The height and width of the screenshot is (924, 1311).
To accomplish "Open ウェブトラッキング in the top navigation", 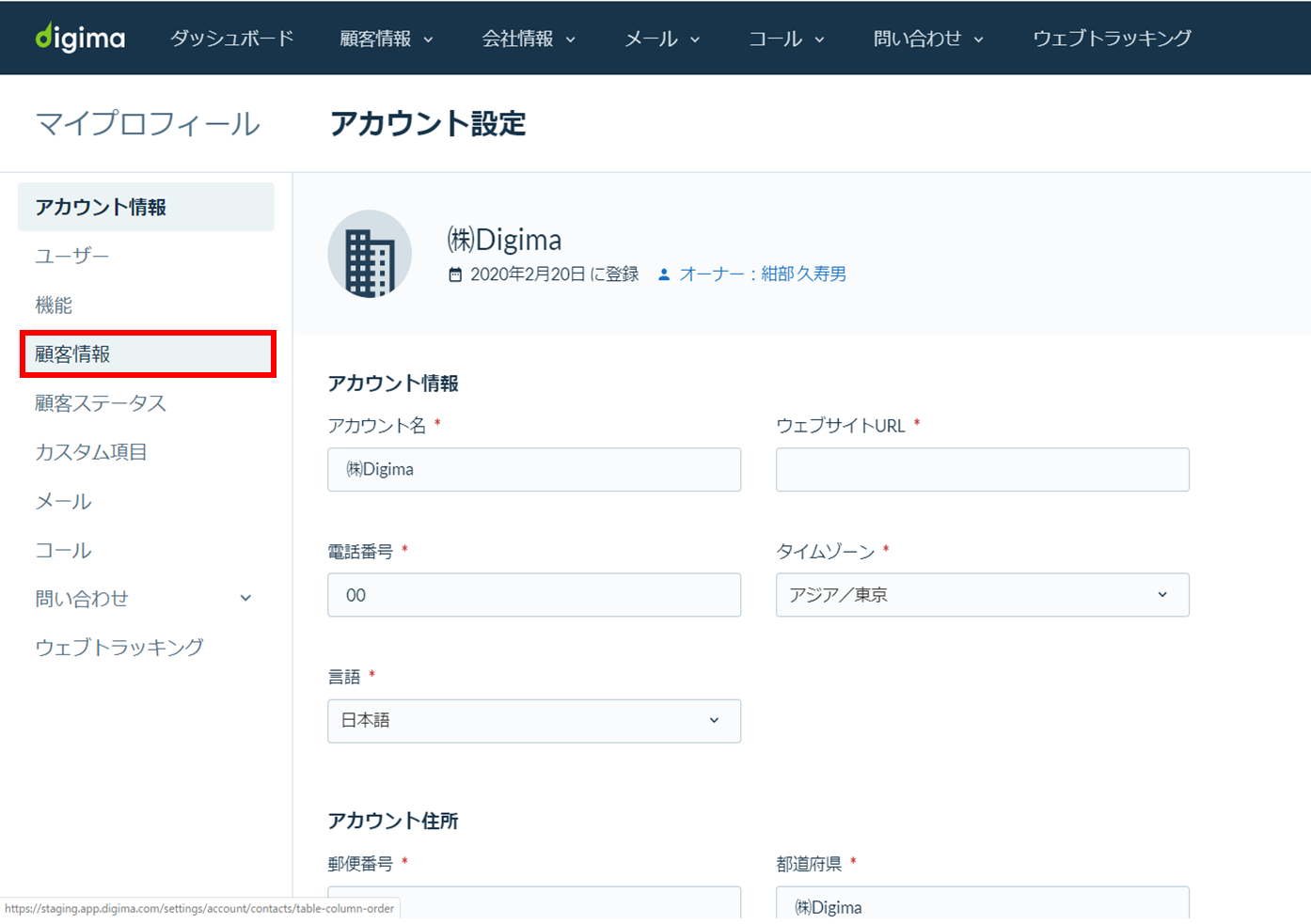I will point(1112,39).
